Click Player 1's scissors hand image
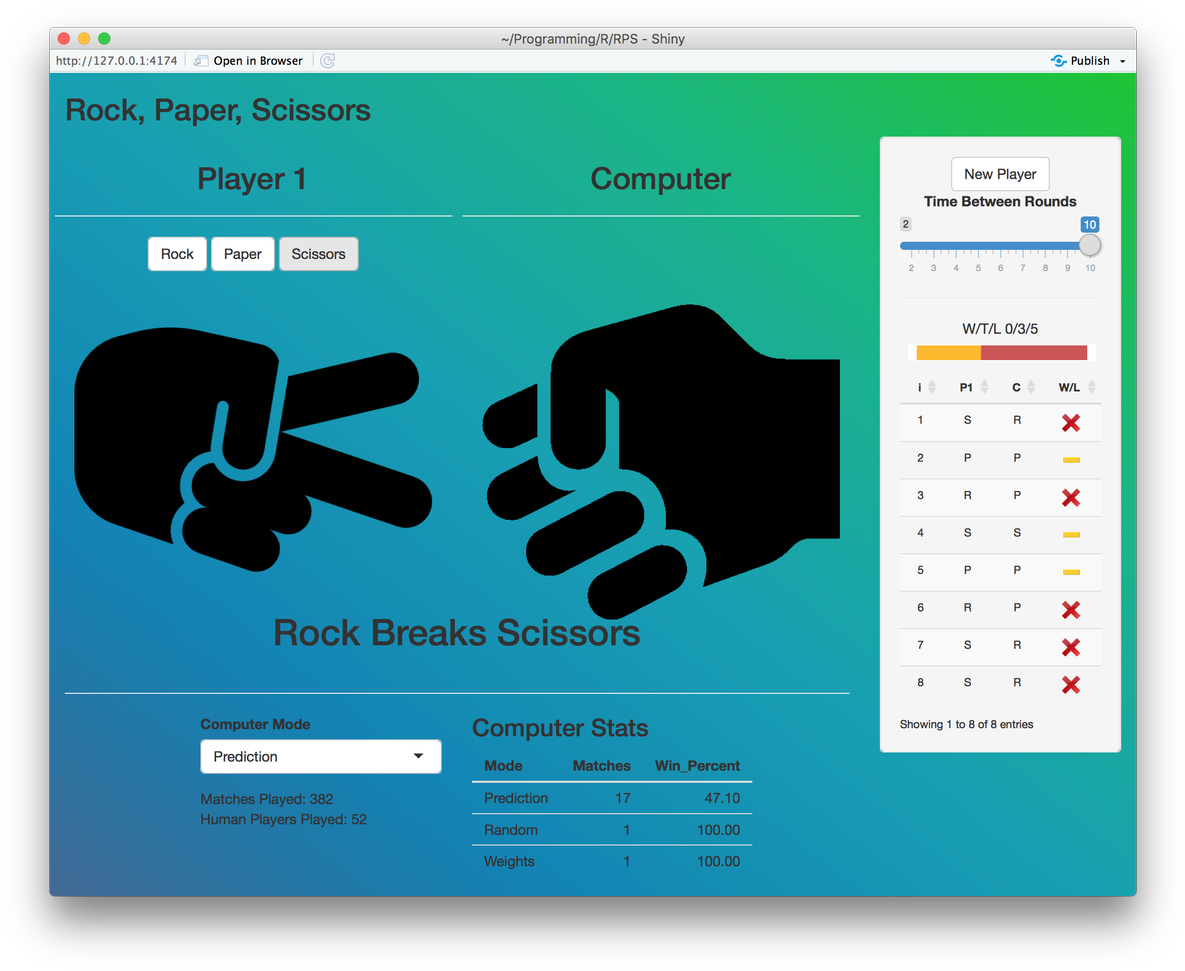 pos(250,450)
